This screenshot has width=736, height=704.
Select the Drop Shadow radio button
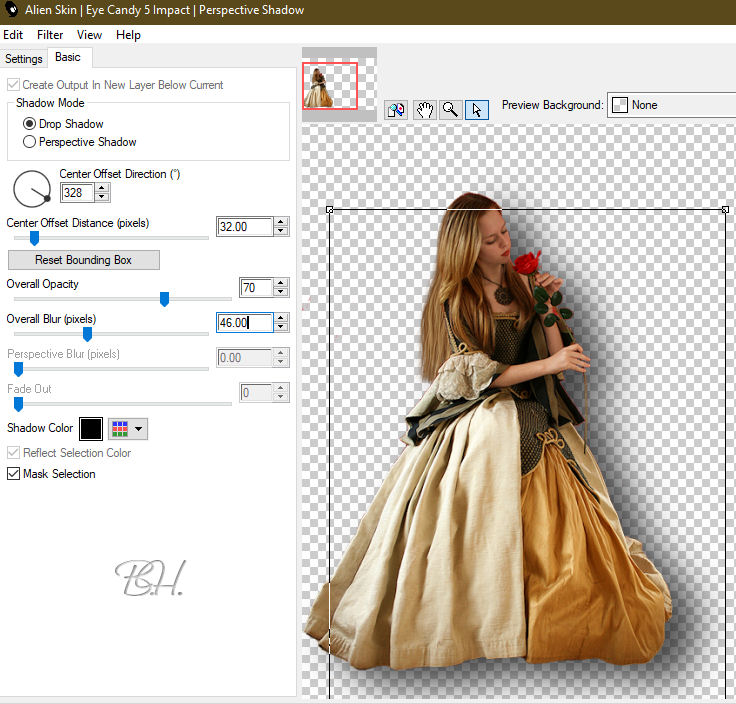(x=30, y=124)
